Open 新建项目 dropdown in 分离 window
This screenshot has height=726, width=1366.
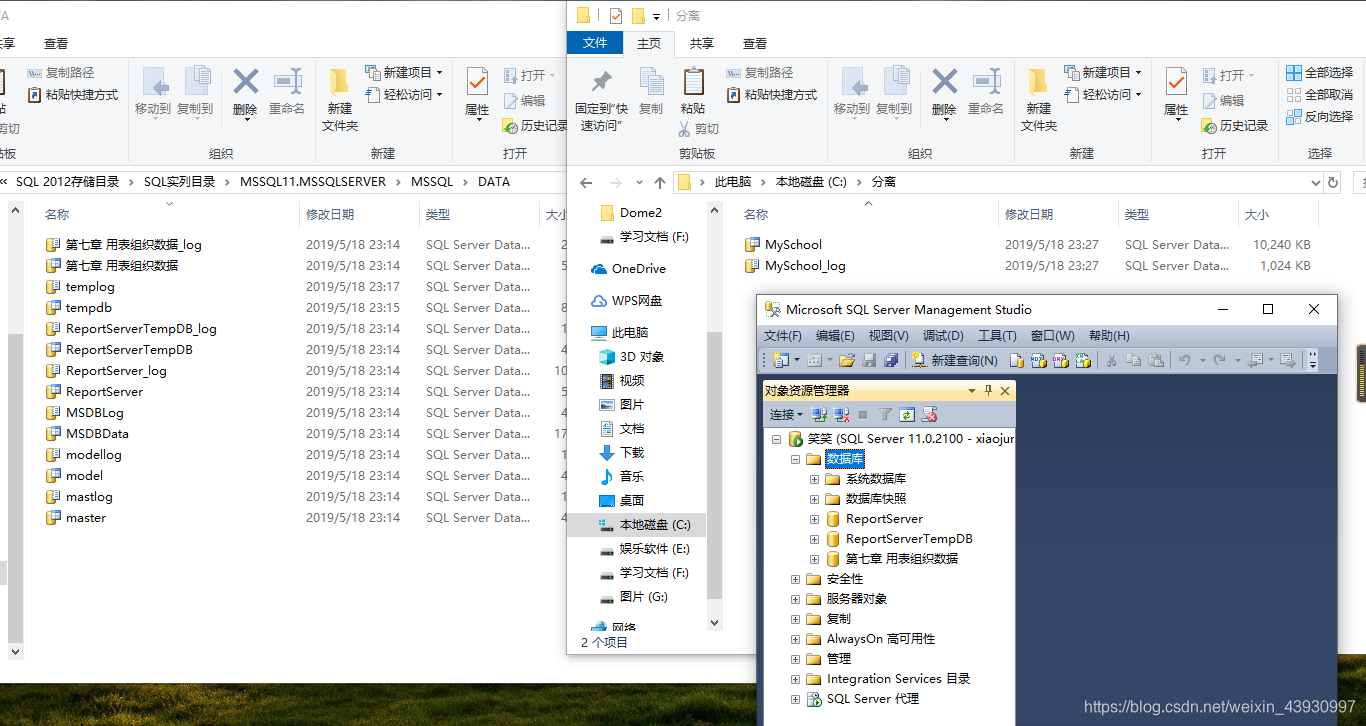(x=1102, y=73)
